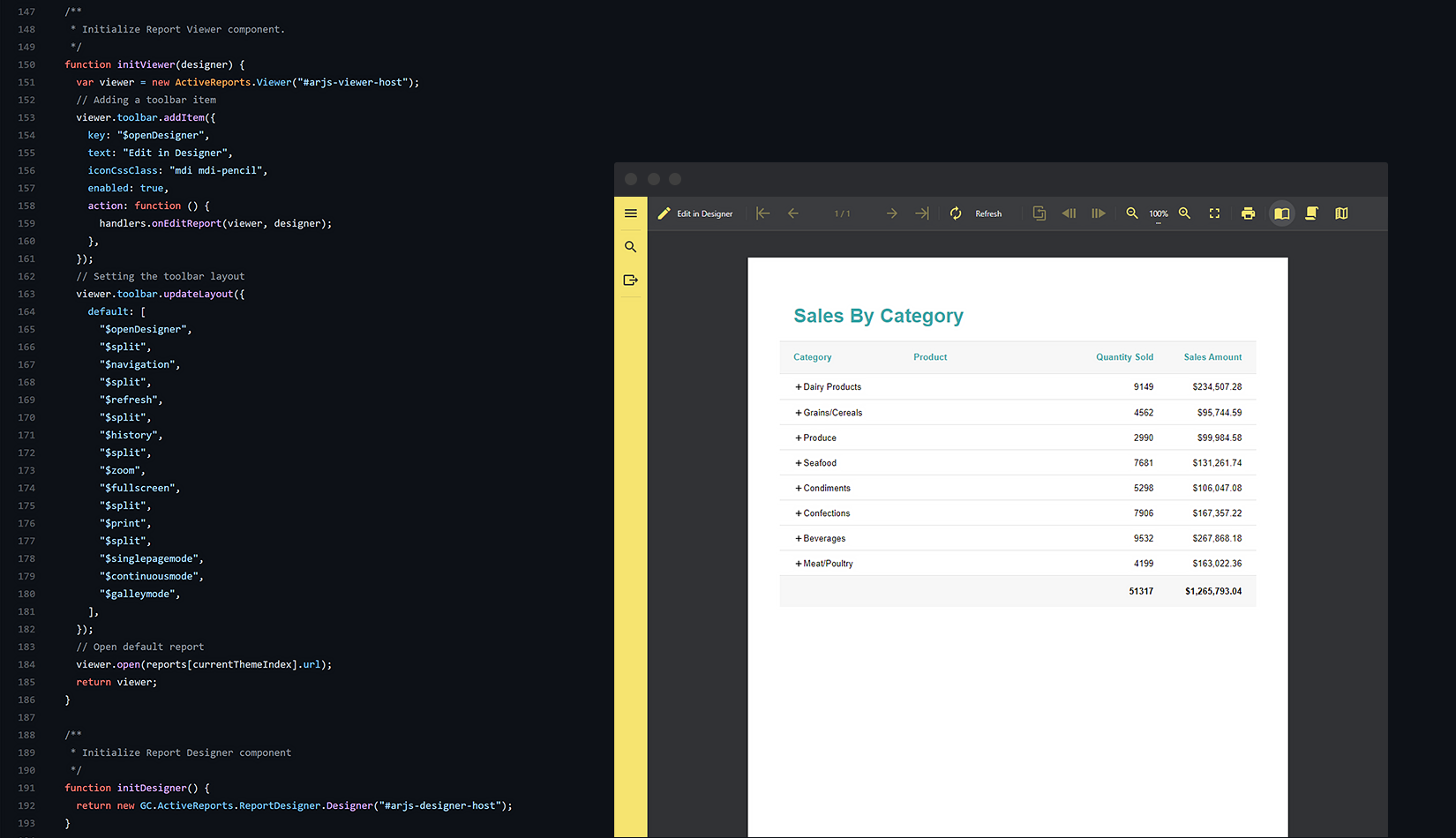Open the export panel in sidebar
The image size is (1456, 838).
click(x=630, y=281)
